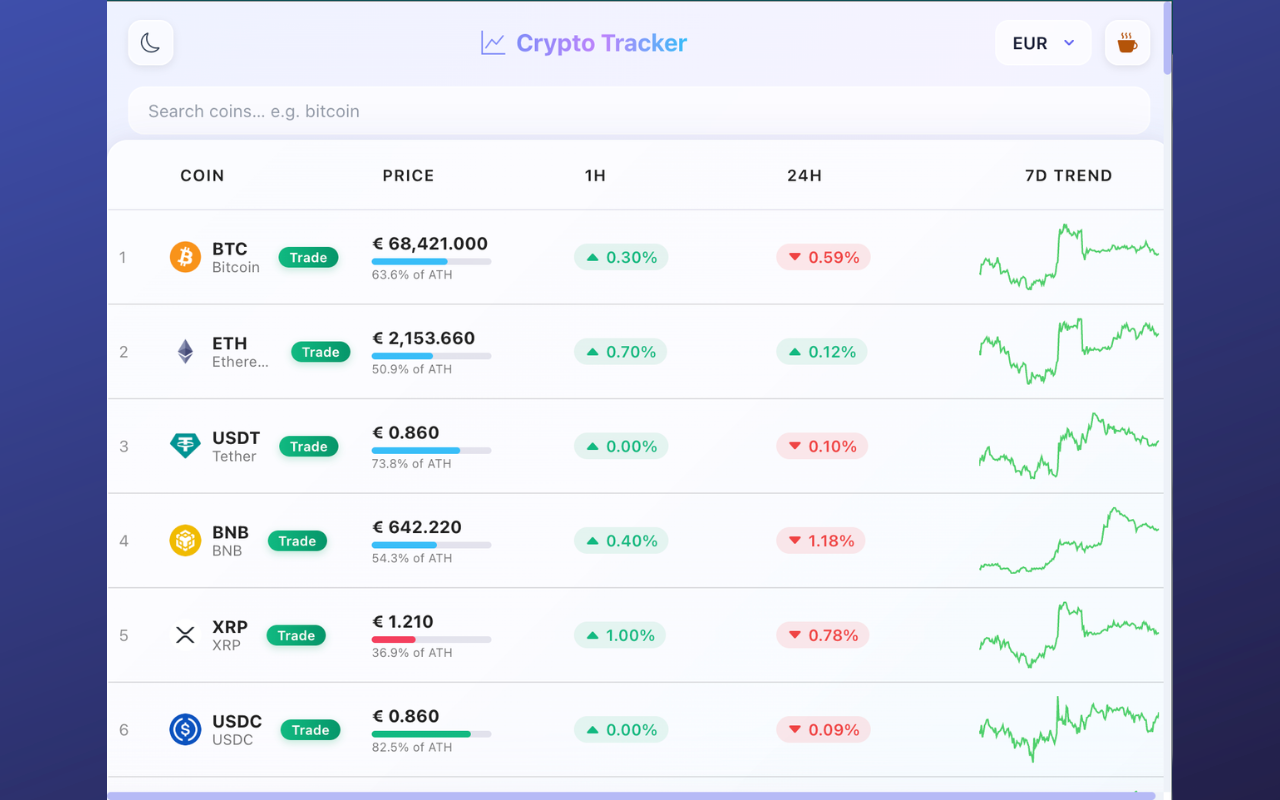The image size is (1280, 800).
Task: Click Bitcoin's 0.30% 1H change badge
Action: click(x=621, y=257)
